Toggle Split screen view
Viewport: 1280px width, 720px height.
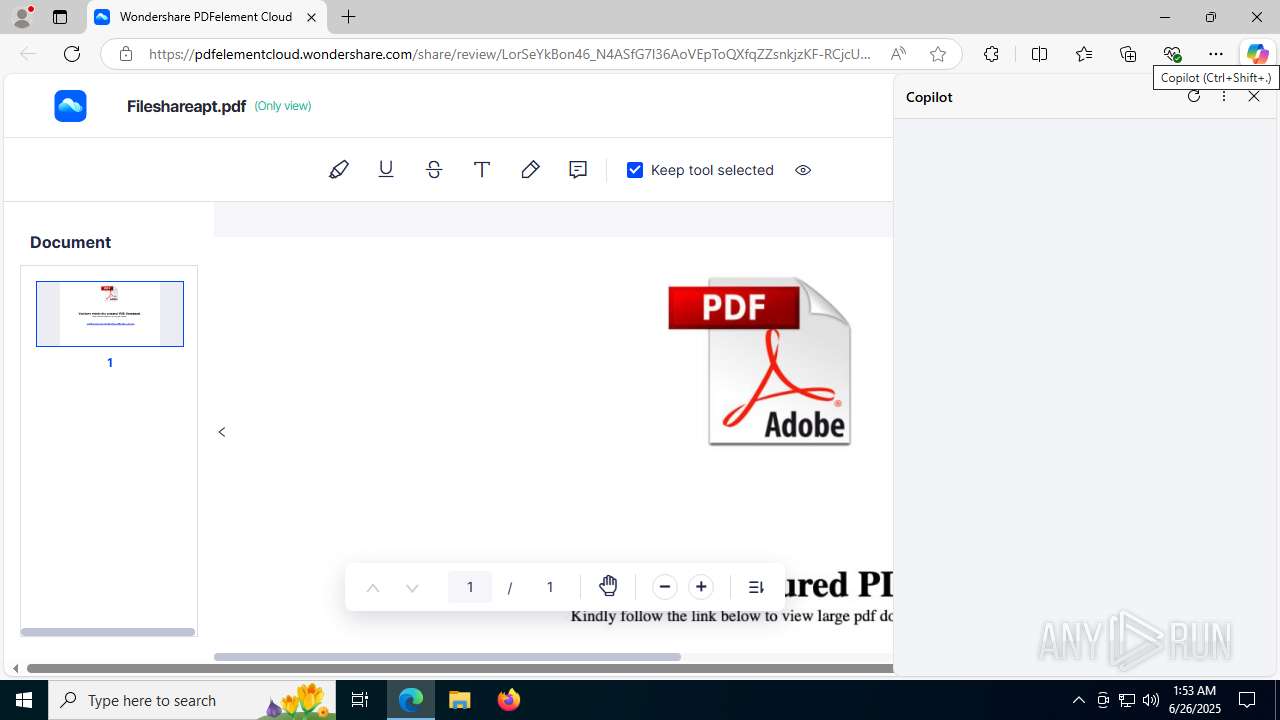point(1040,54)
